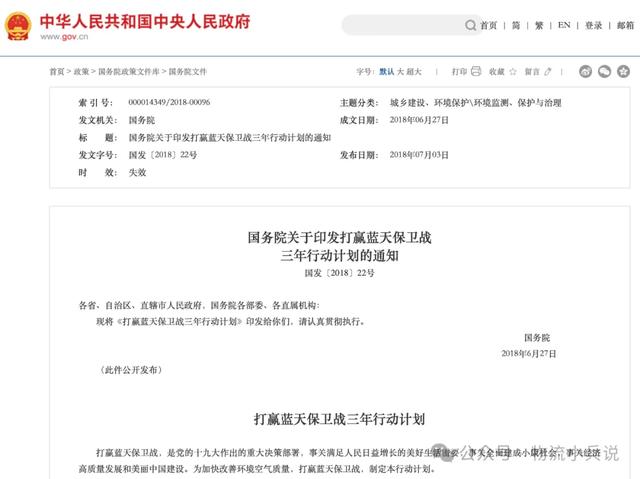Click the www.gov.cn text under the title
The height and width of the screenshot is (479, 640).
tap(64, 37)
